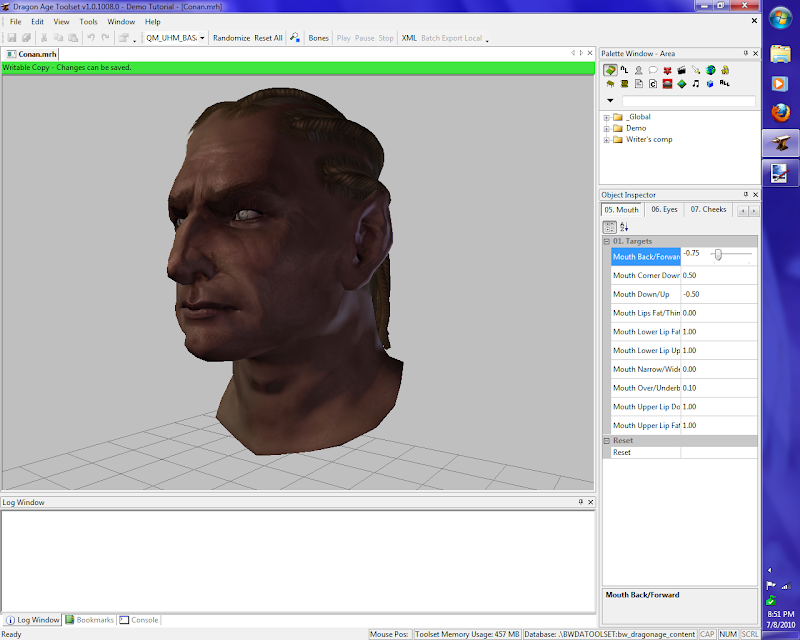Switch to the 06. Eyes tab

pyautogui.click(x=664, y=210)
